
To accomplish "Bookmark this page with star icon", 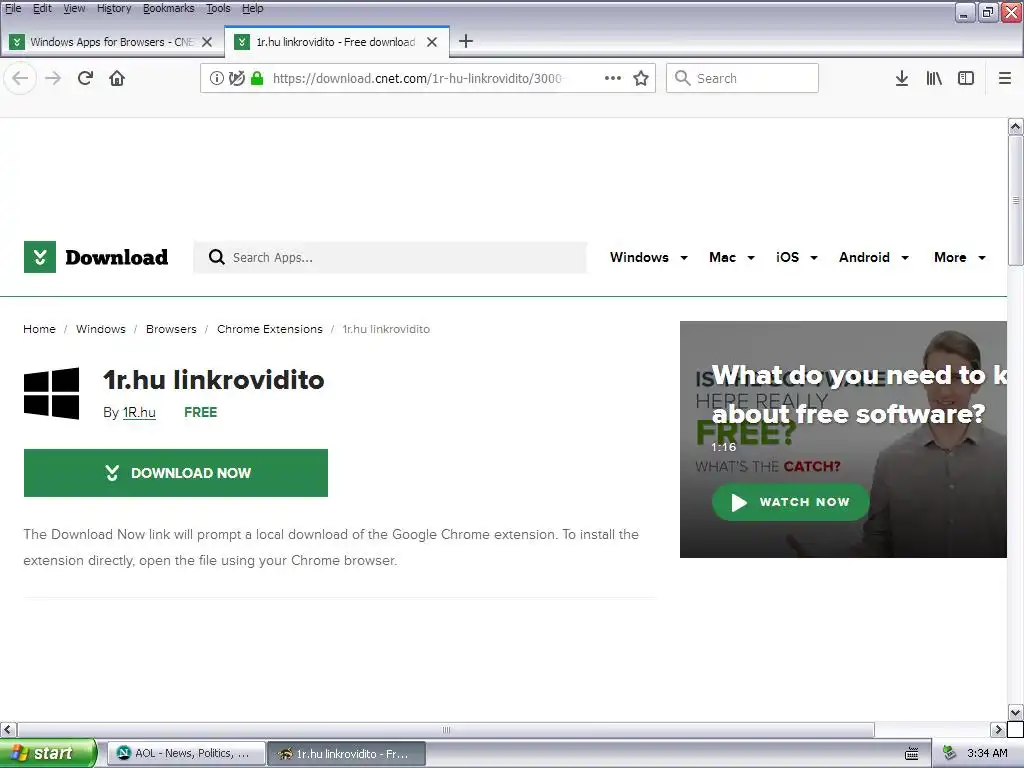I will point(641,78).
